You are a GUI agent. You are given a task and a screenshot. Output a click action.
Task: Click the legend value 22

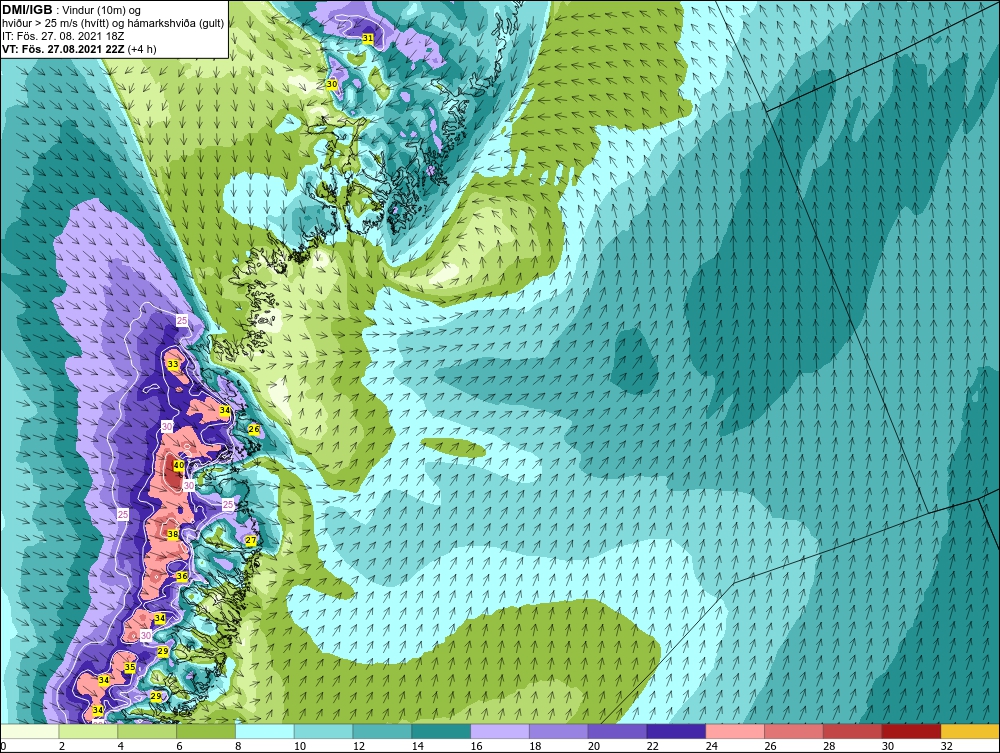pyautogui.click(x=652, y=746)
